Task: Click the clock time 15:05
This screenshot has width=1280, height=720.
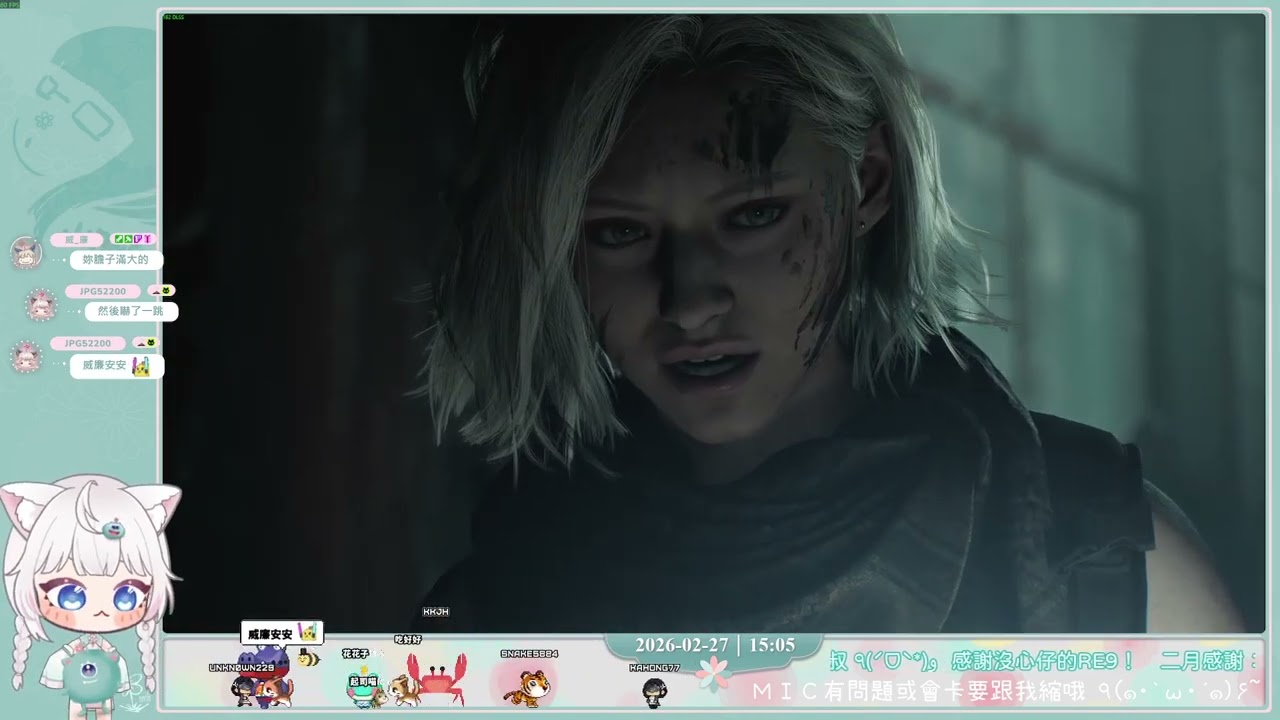Action: click(x=771, y=645)
